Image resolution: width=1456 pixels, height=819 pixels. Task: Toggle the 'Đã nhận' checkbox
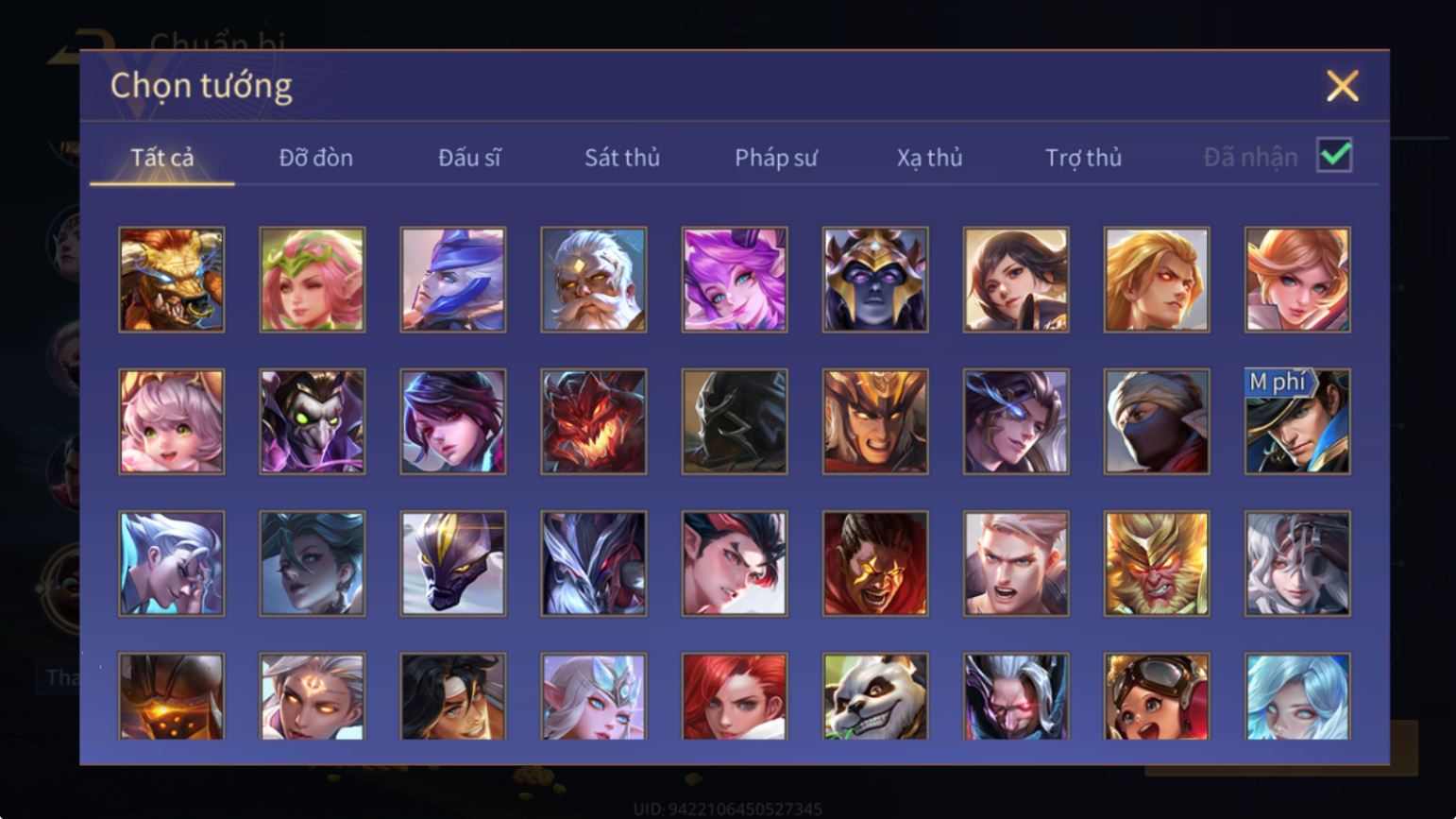click(x=1334, y=155)
